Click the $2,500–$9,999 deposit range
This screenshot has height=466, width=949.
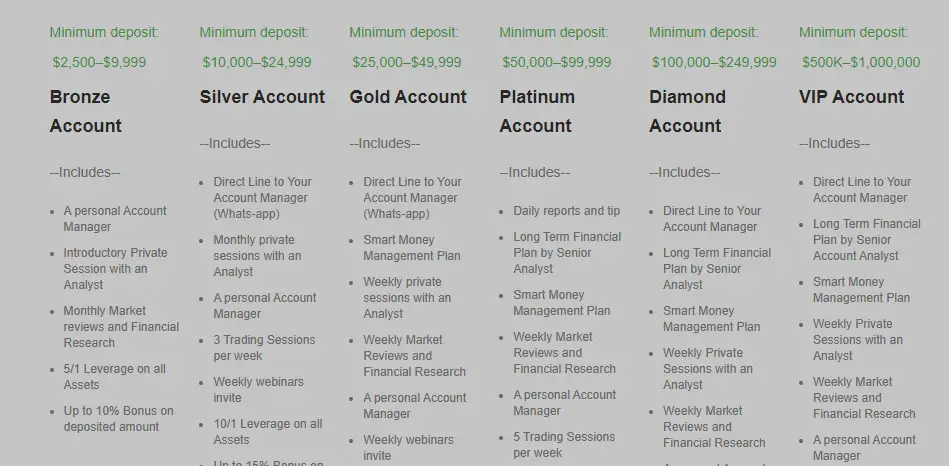(x=99, y=62)
